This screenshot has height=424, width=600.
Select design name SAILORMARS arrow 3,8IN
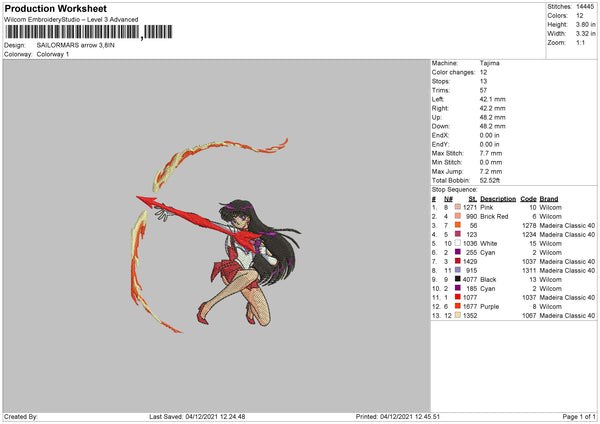tap(75, 45)
